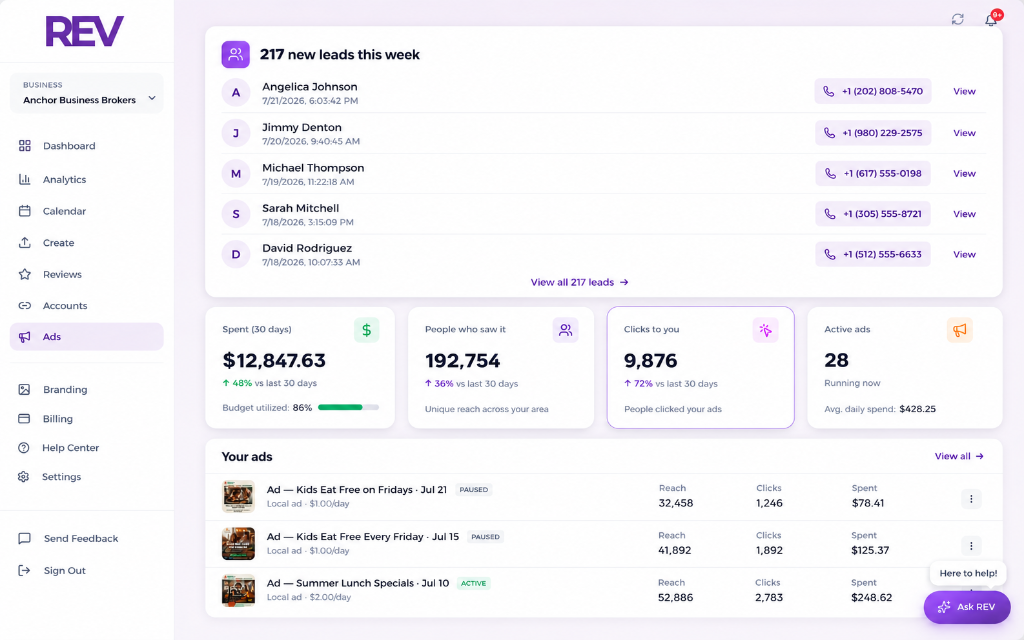This screenshot has height=640, width=1024.
Task: Select Create in the sidebar
Action: pos(86,243)
